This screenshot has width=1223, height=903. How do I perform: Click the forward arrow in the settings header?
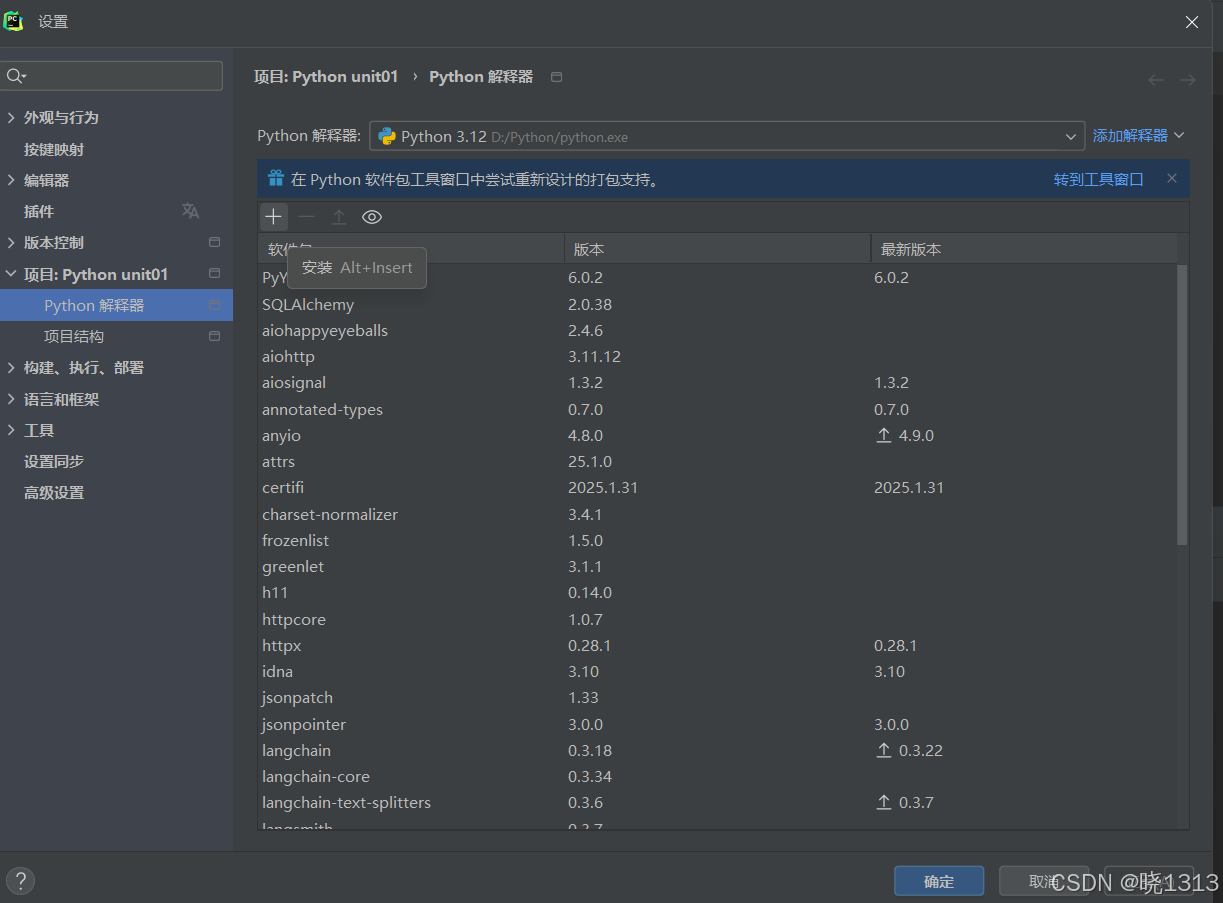click(1187, 79)
